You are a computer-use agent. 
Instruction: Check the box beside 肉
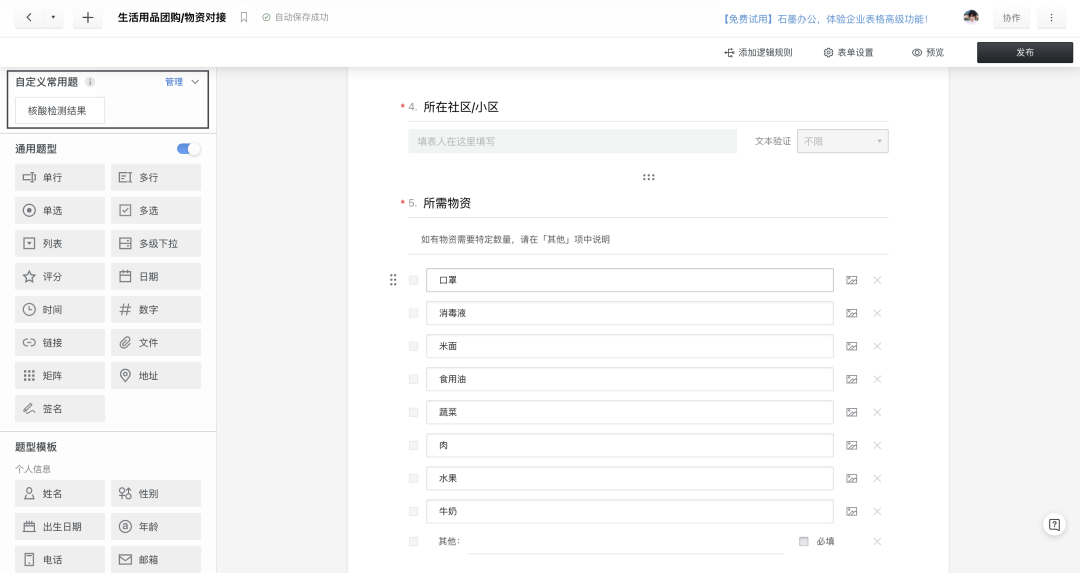pos(413,446)
